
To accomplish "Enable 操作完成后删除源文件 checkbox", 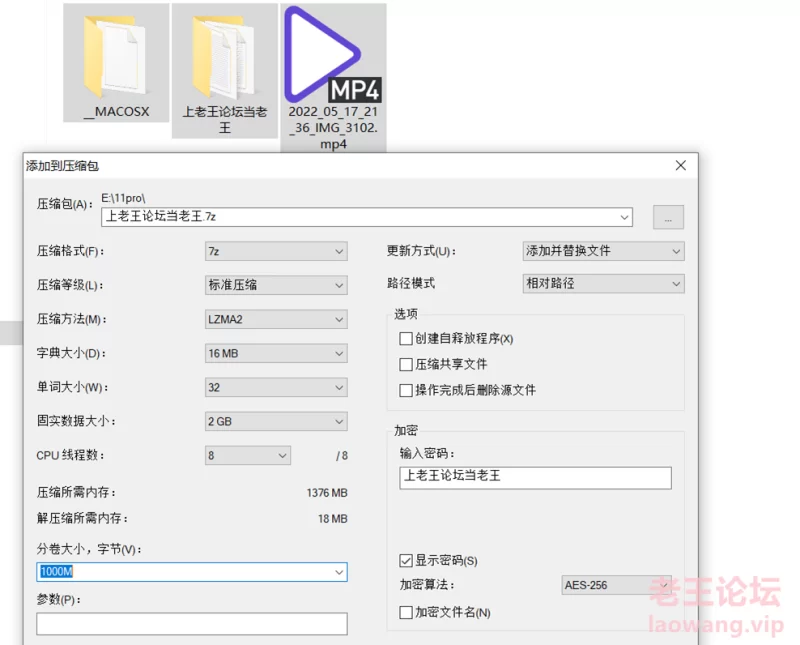I will 406,390.
